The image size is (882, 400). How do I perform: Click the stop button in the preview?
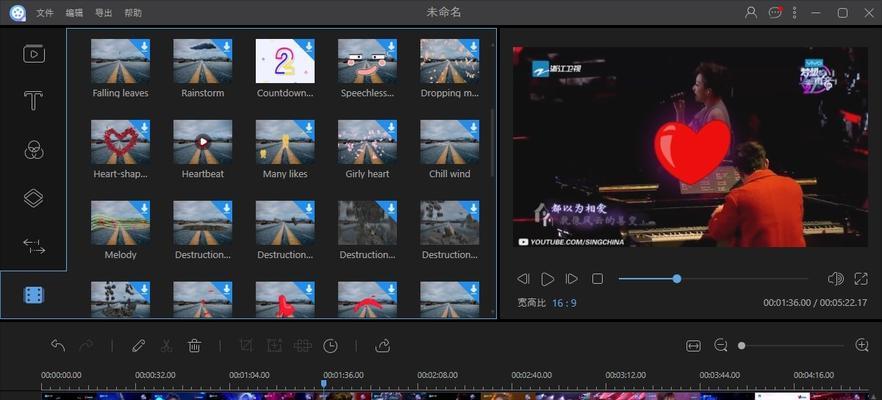coord(597,278)
